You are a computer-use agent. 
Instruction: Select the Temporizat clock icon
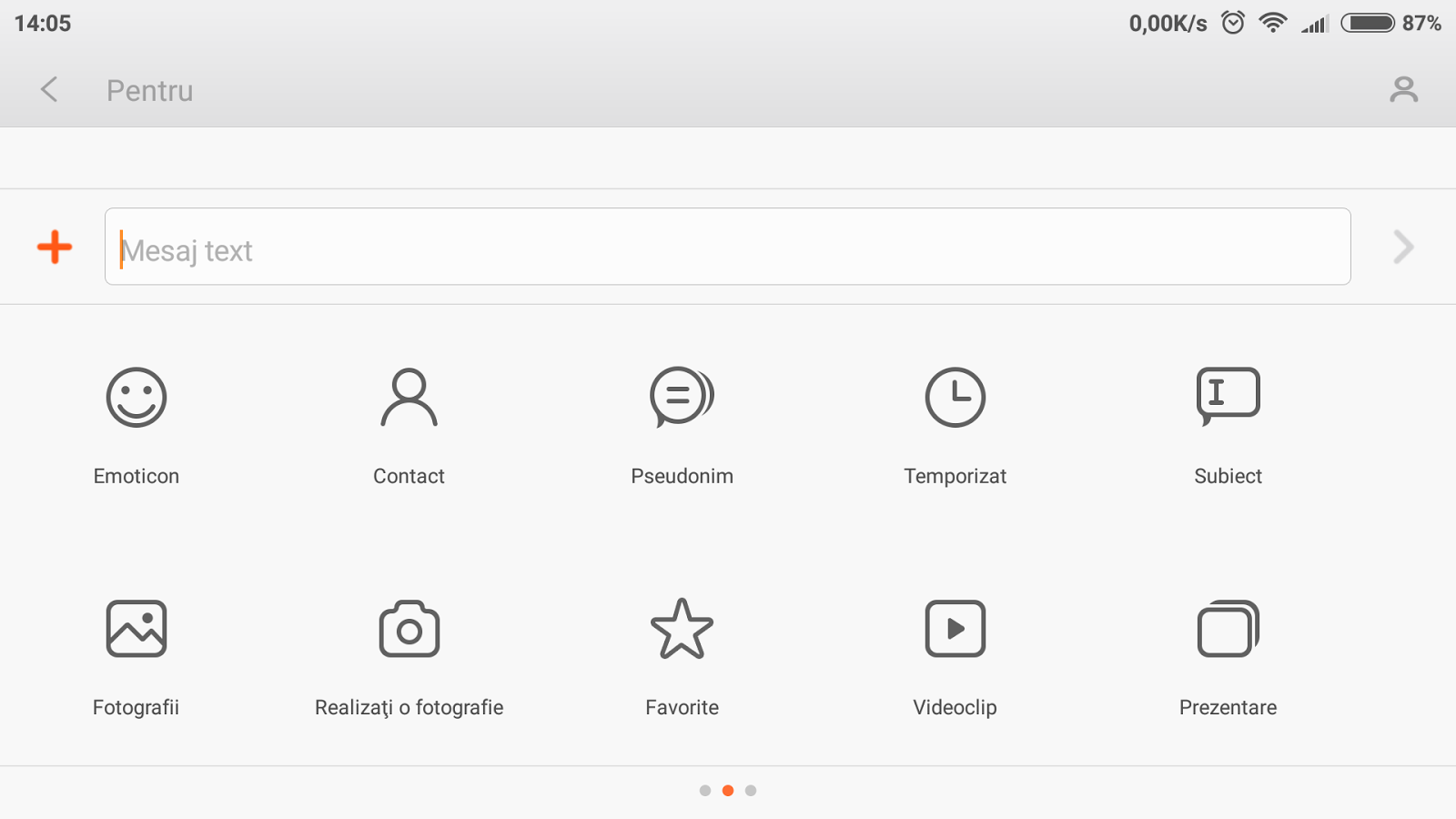click(955, 398)
